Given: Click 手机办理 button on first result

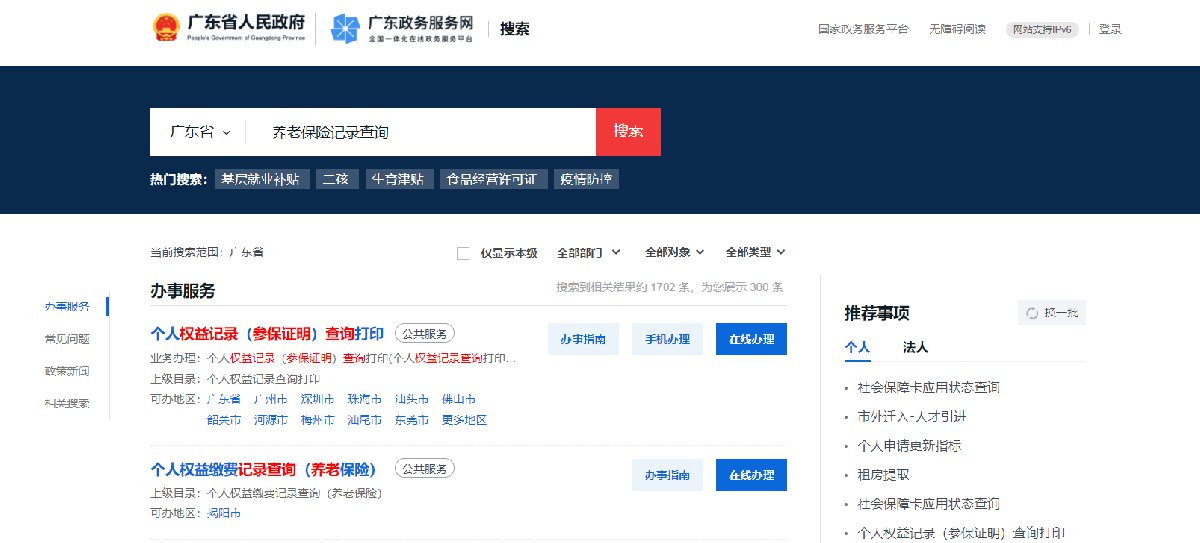Looking at the screenshot, I should (x=667, y=339).
